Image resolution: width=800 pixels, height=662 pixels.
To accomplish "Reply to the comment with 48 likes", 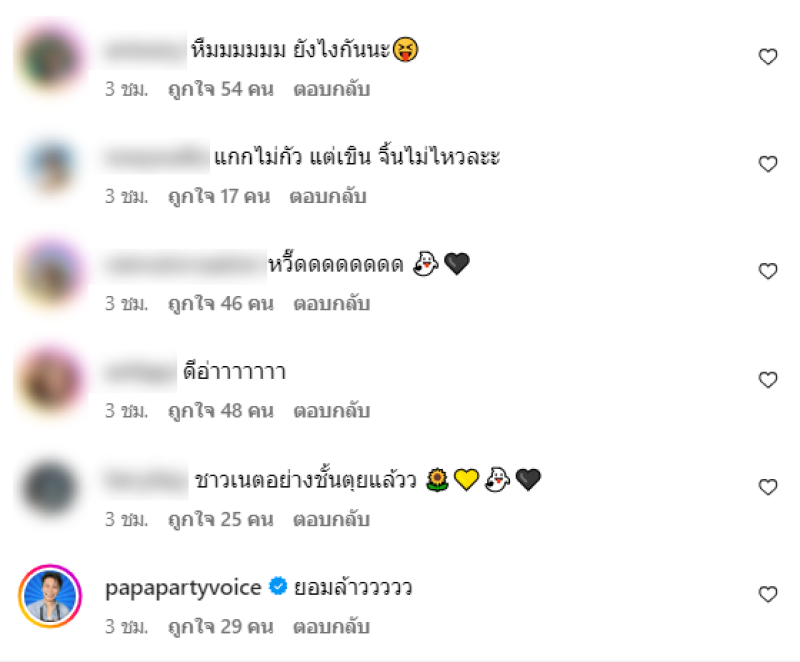I will tap(332, 411).
